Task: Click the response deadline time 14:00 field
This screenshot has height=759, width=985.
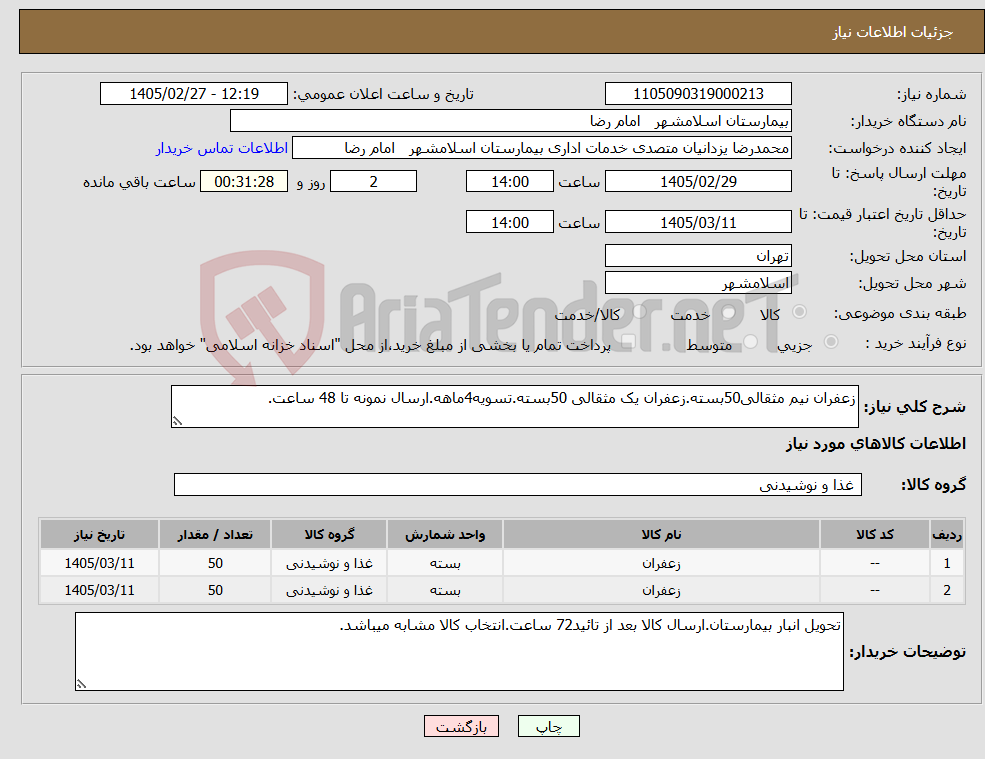Action: [509, 182]
